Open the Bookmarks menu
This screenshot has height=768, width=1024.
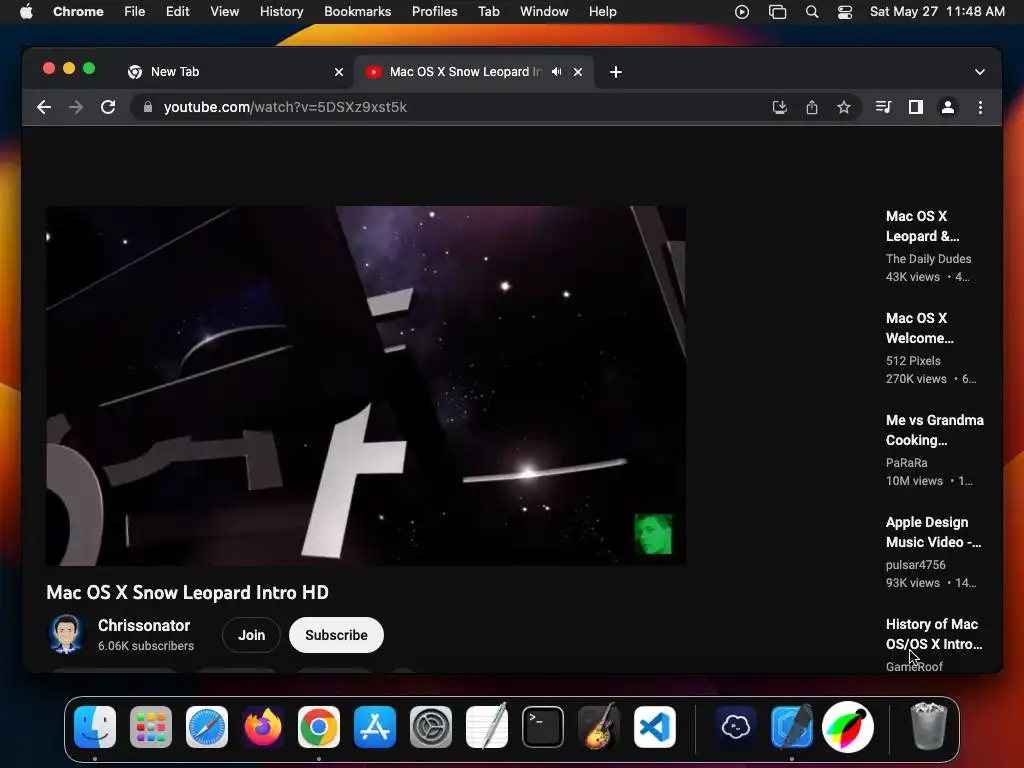[x=357, y=12]
